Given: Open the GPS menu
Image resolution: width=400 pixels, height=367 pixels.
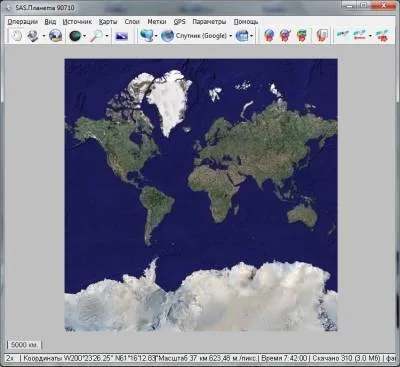Looking at the screenshot, I should coord(179,22).
